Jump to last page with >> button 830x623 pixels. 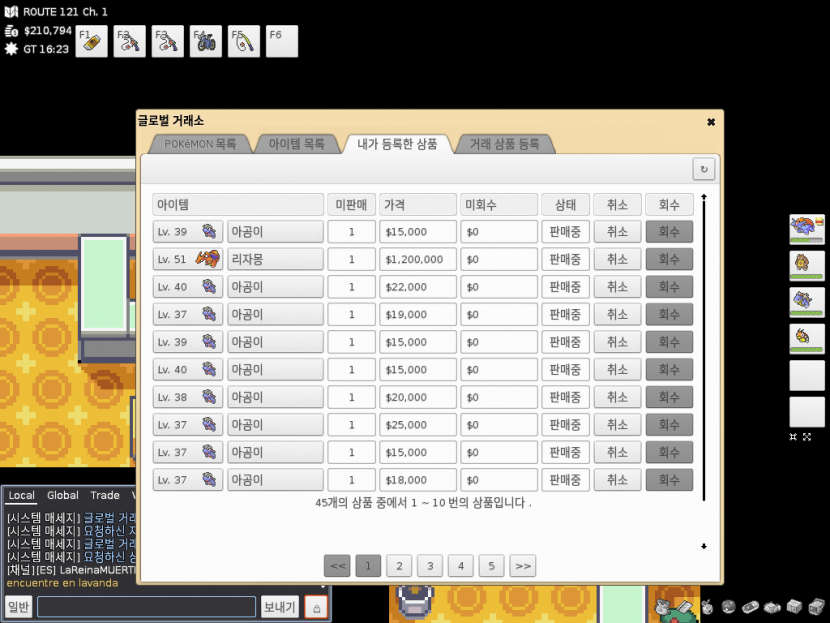(x=522, y=566)
